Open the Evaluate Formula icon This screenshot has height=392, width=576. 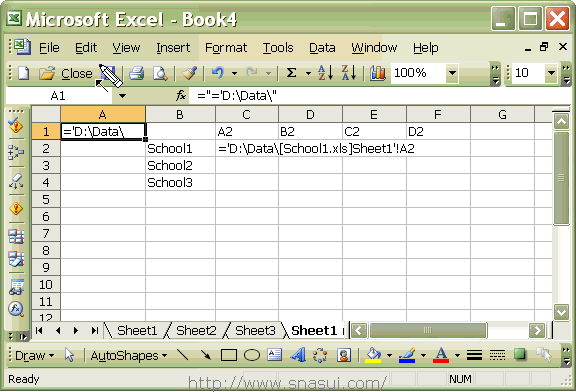point(16,309)
